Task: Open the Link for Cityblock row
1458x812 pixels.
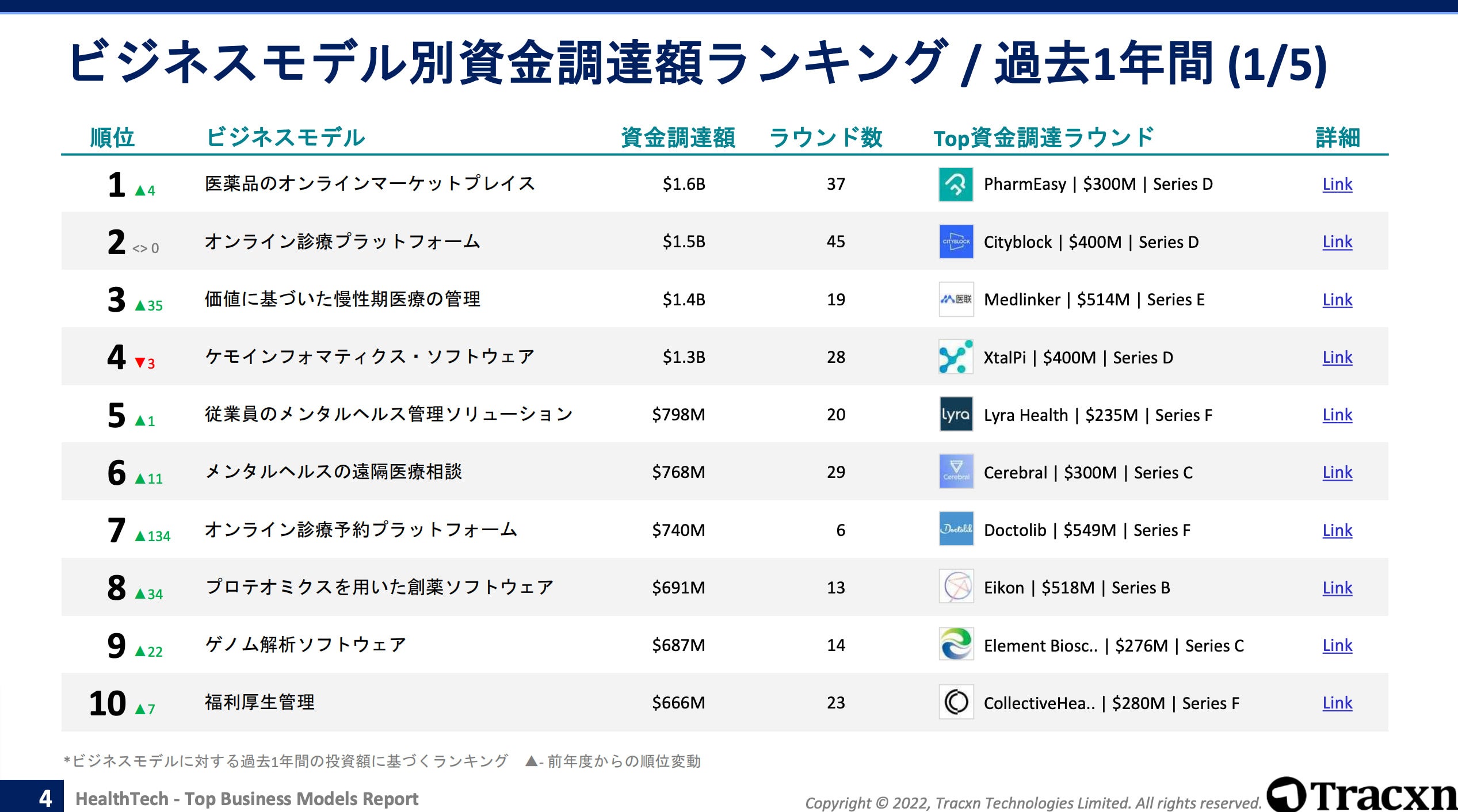Action: click(x=1337, y=242)
